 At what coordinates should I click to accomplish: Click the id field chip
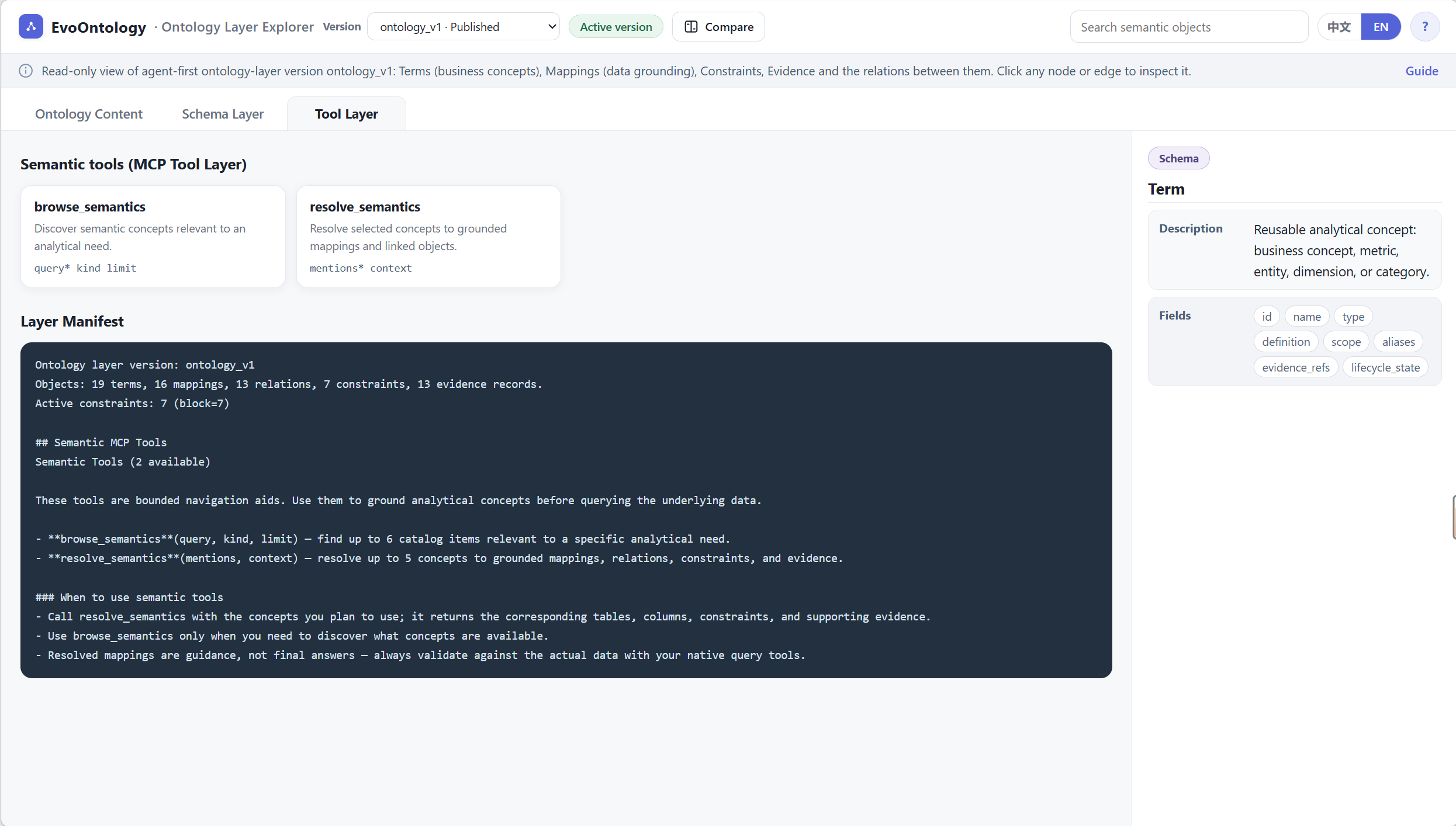1267,317
